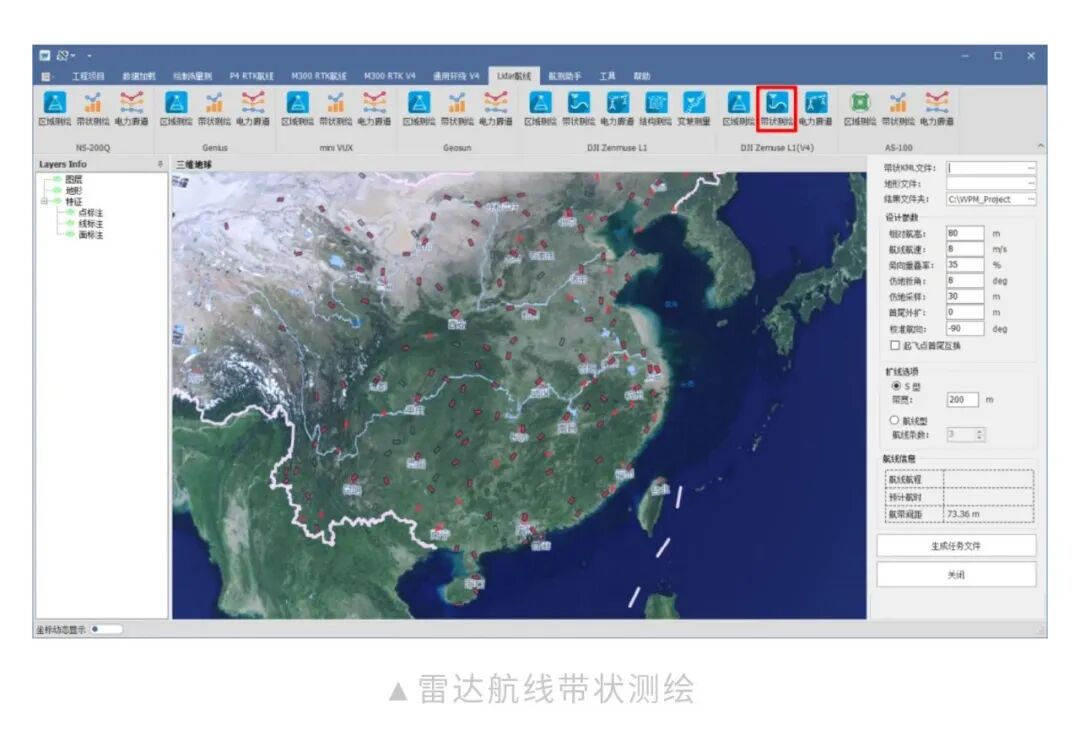Image resolution: width=1080 pixels, height=741 pixels.
Task: Collapse the ribbon with the chevron
Action: [1040, 146]
